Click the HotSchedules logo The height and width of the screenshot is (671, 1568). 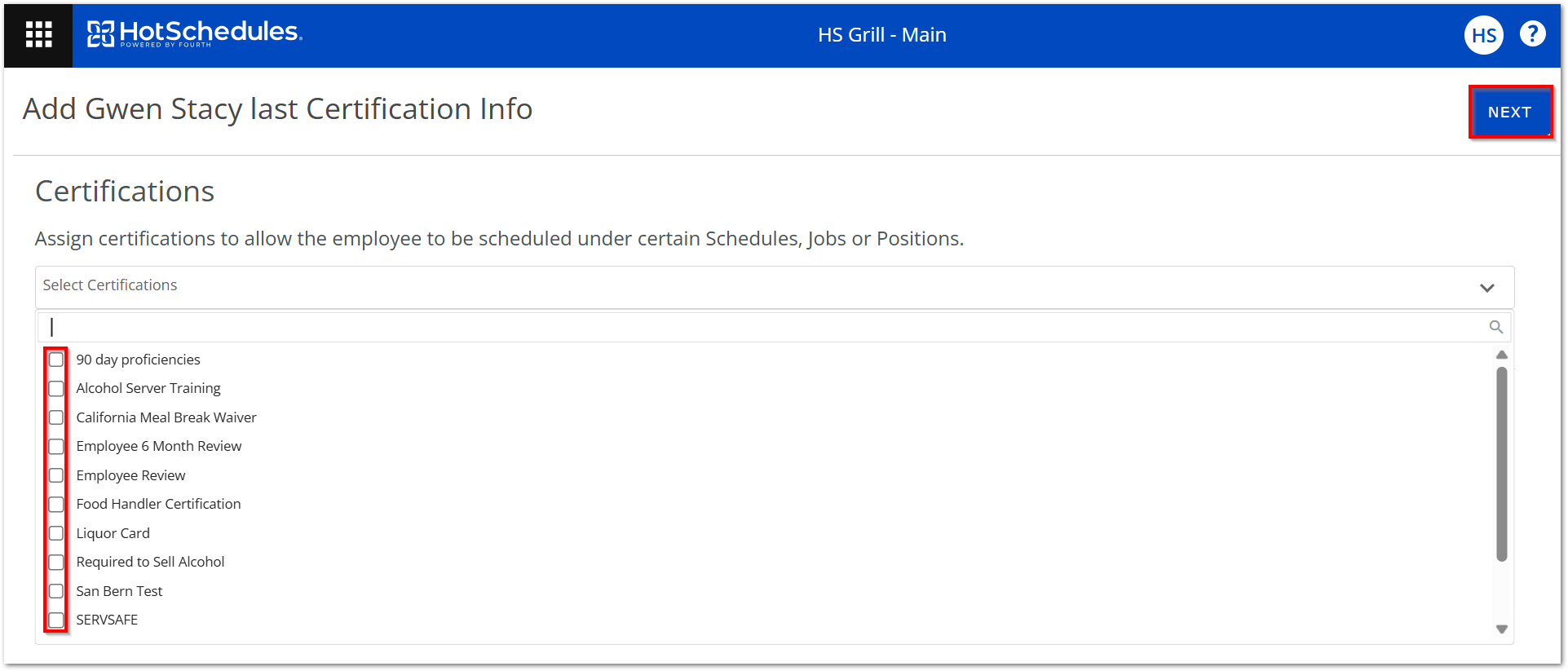(195, 33)
